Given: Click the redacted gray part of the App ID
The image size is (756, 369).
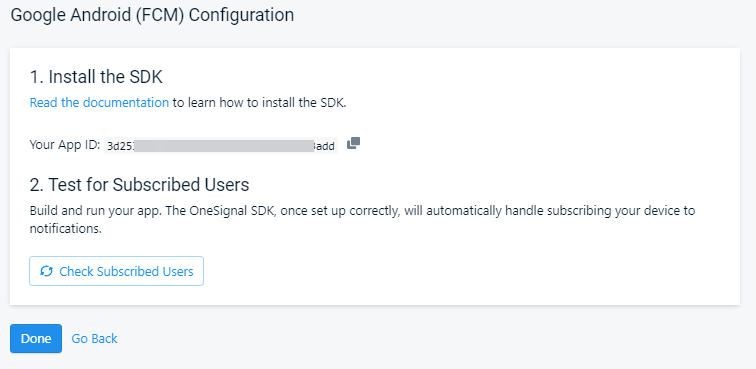Looking at the screenshot, I should tap(224, 146).
